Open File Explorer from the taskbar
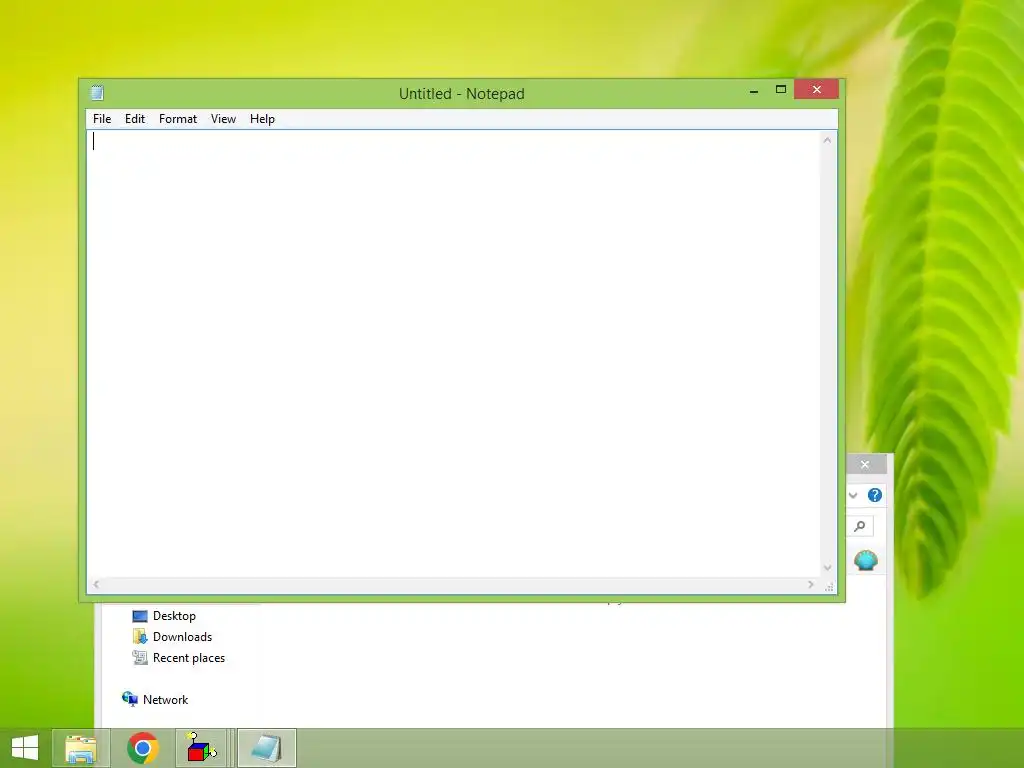Viewport: 1024px width, 768px height. point(81,748)
